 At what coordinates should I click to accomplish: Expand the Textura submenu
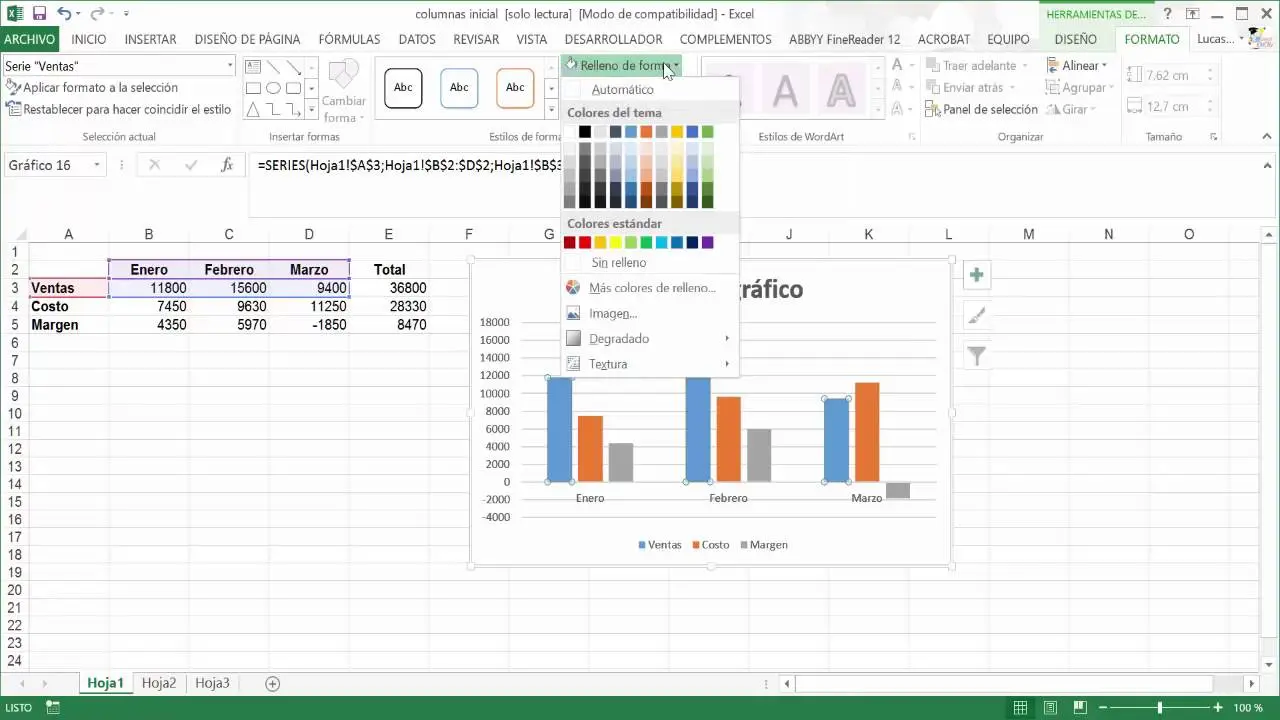607,363
